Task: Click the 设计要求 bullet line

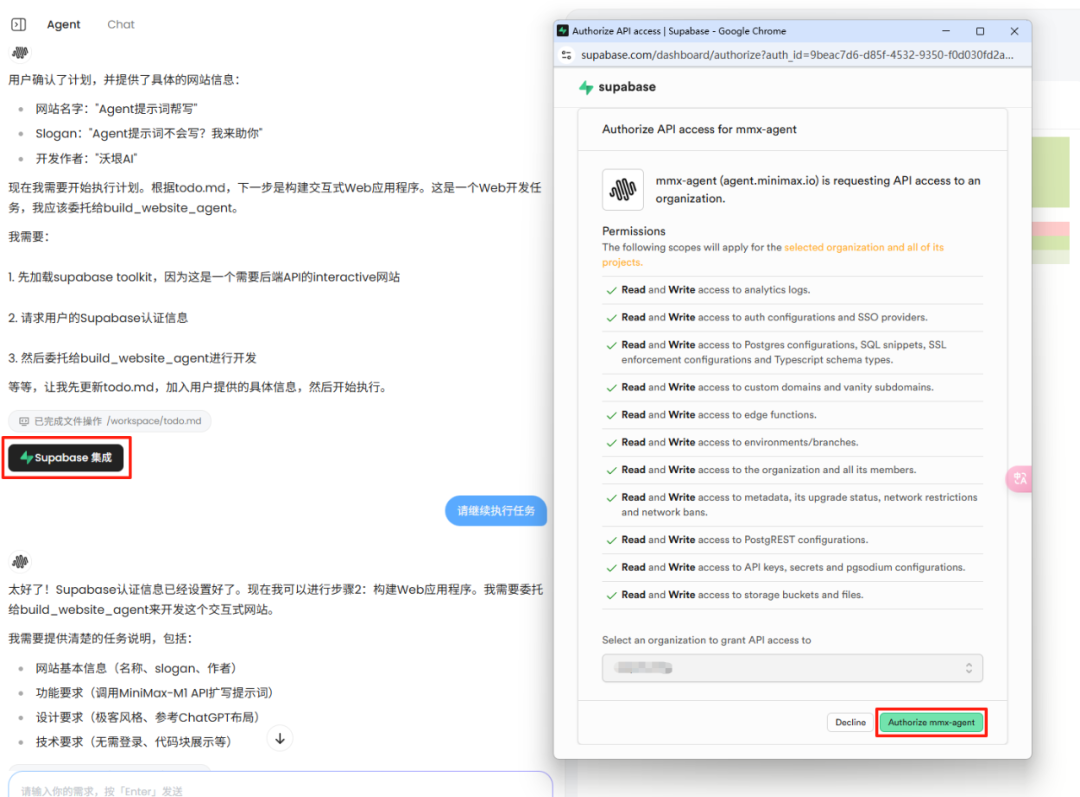Action: [x=147, y=717]
